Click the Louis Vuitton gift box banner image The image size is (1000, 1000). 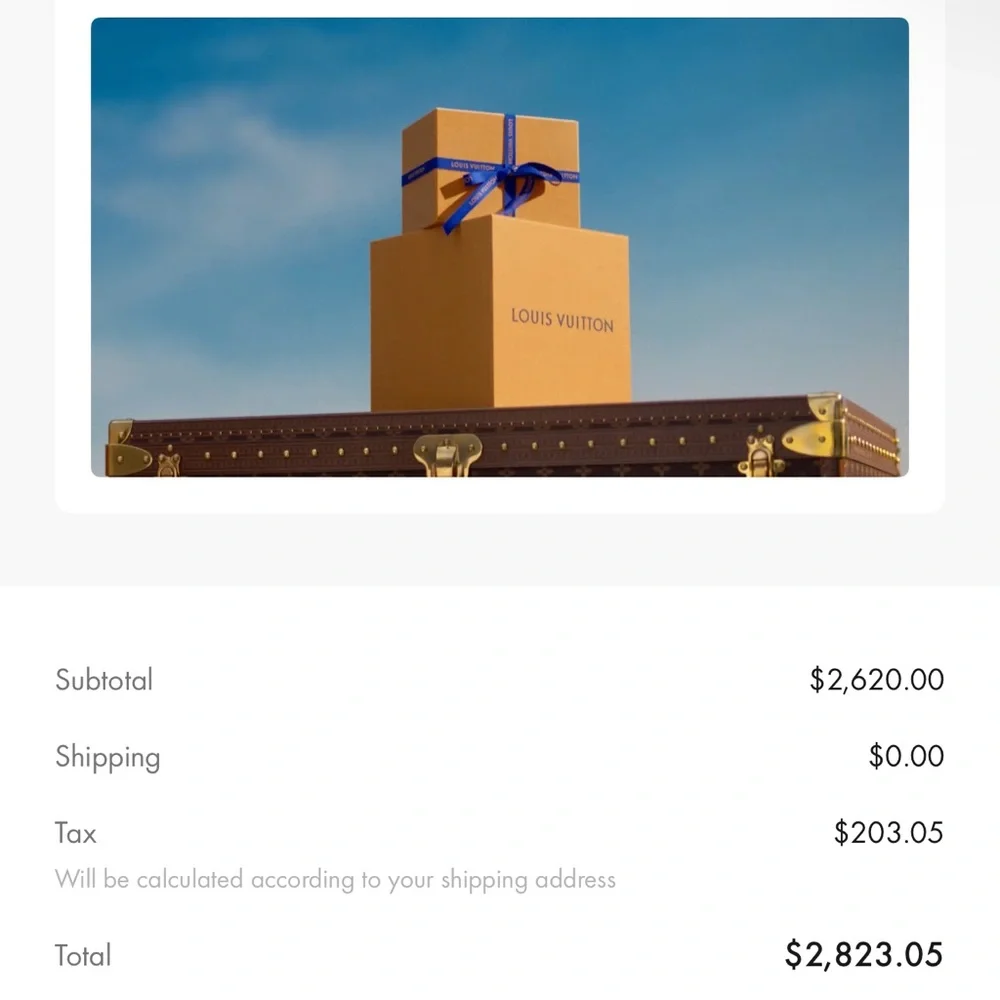tap(500, 246)
